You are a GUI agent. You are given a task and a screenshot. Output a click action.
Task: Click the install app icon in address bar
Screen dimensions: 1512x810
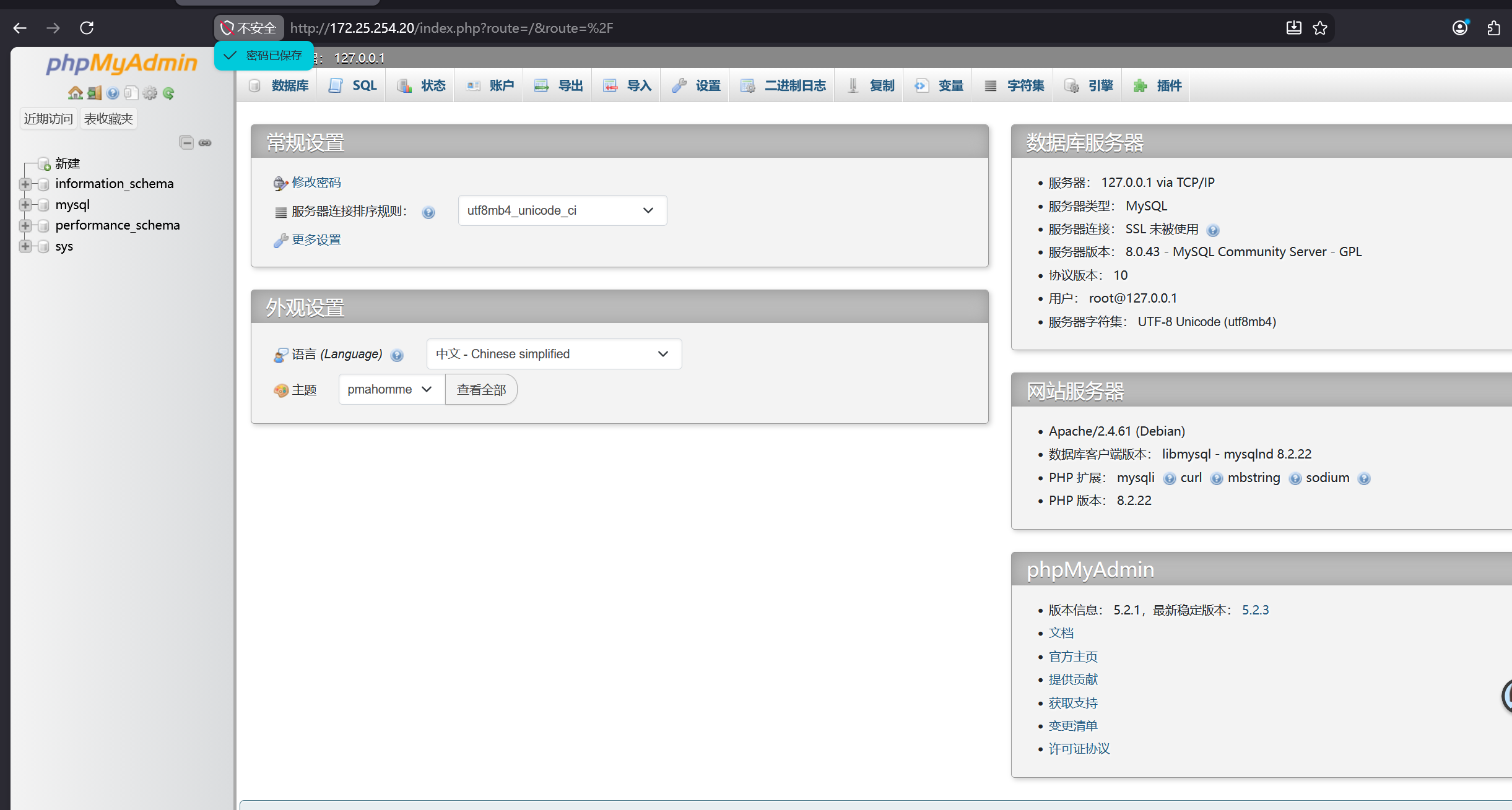[1294, 28]
